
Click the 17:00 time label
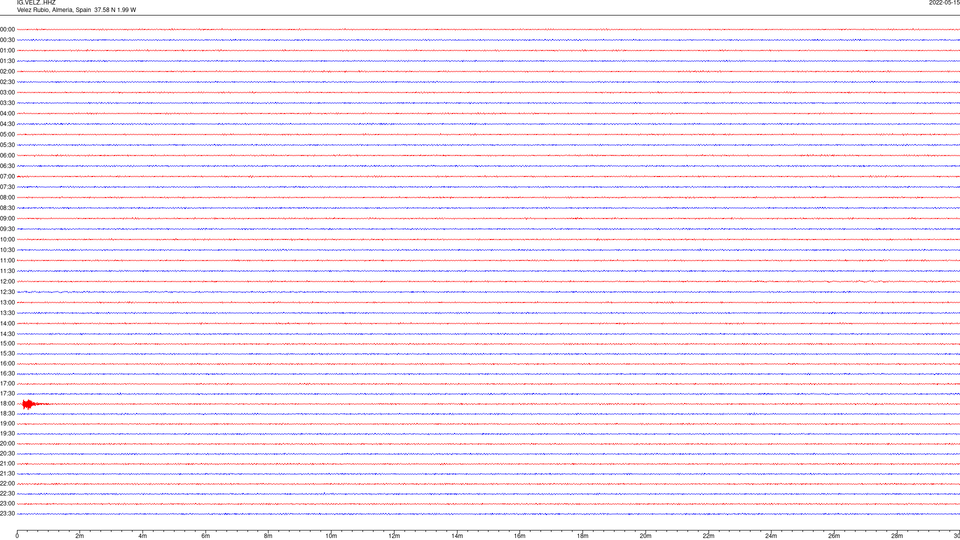click(x=7, y=384)
